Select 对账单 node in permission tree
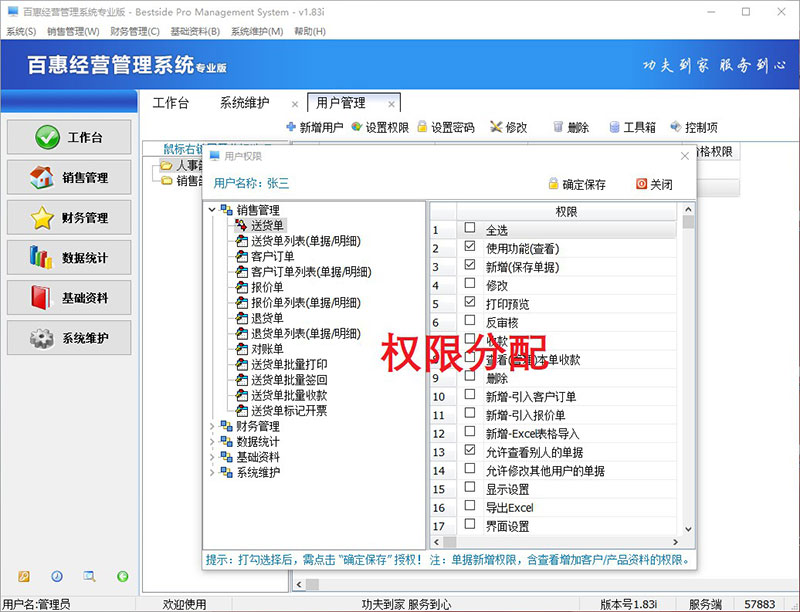This screenshot has width=800, height=612. [267, 349]
